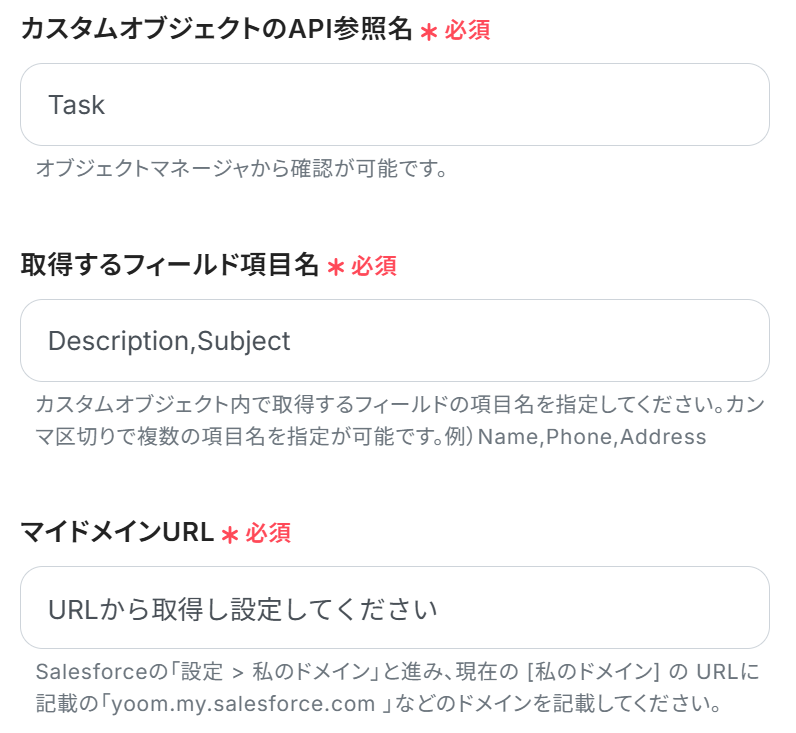Click the API参照名 input field containing Task
796x733 pixels.
[x=394, y=105]
